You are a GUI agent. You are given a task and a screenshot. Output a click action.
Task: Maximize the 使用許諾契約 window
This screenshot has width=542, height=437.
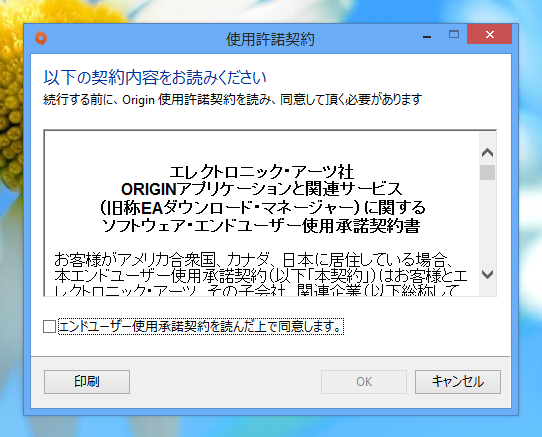[x=454, y=35]
